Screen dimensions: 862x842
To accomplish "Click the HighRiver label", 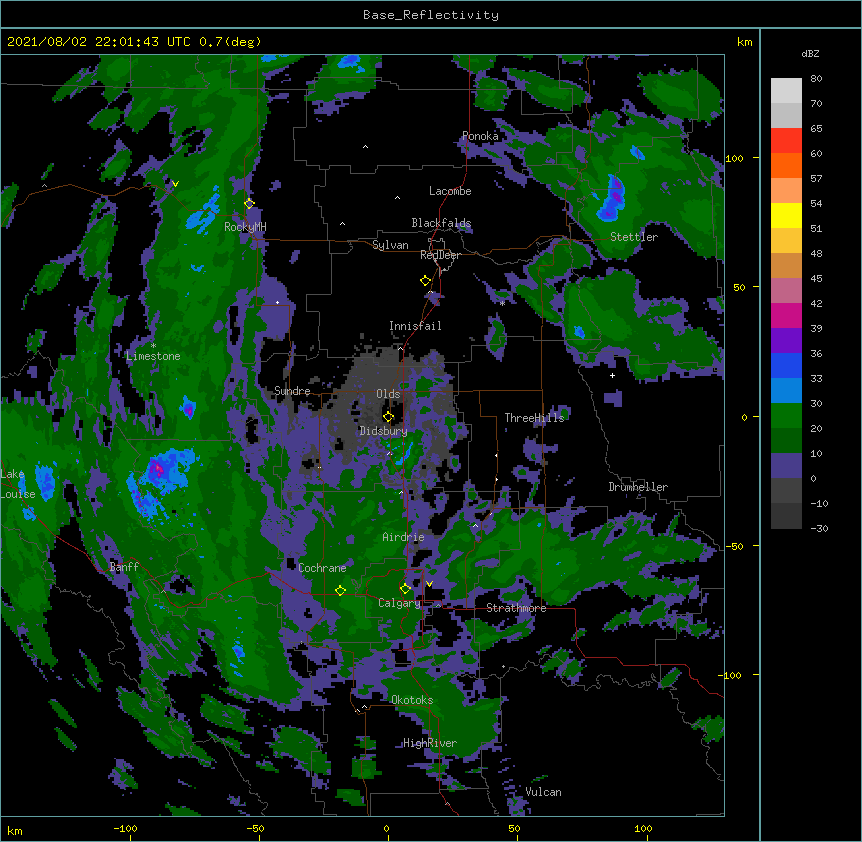I will [x=430, y=743].
